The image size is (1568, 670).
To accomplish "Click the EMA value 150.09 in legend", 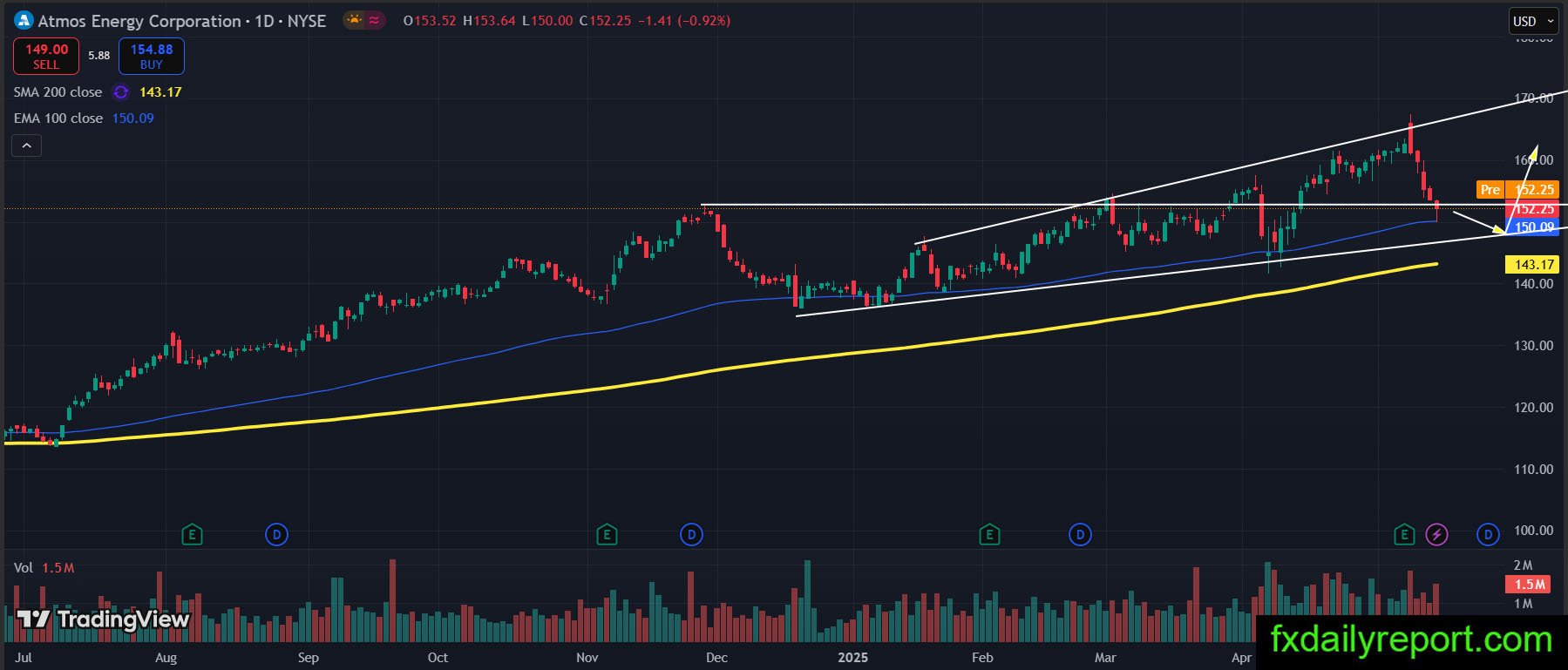I will (x=132, y=118).
